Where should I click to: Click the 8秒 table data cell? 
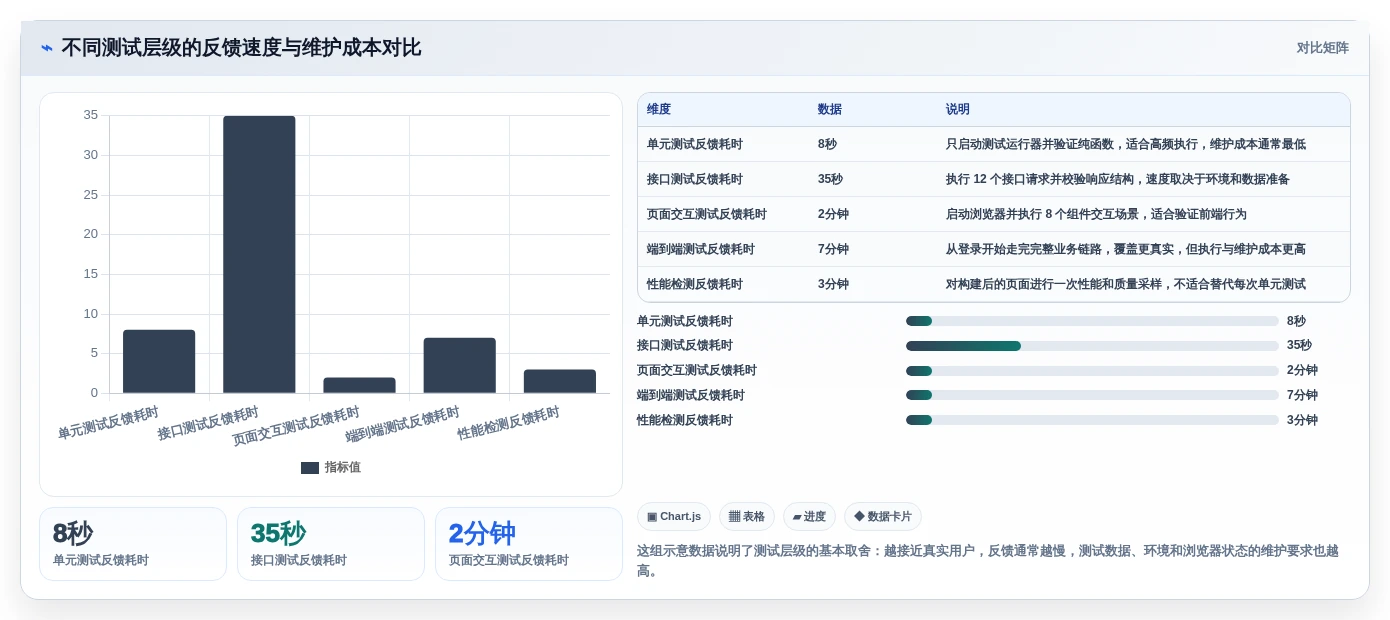[827, 144]
